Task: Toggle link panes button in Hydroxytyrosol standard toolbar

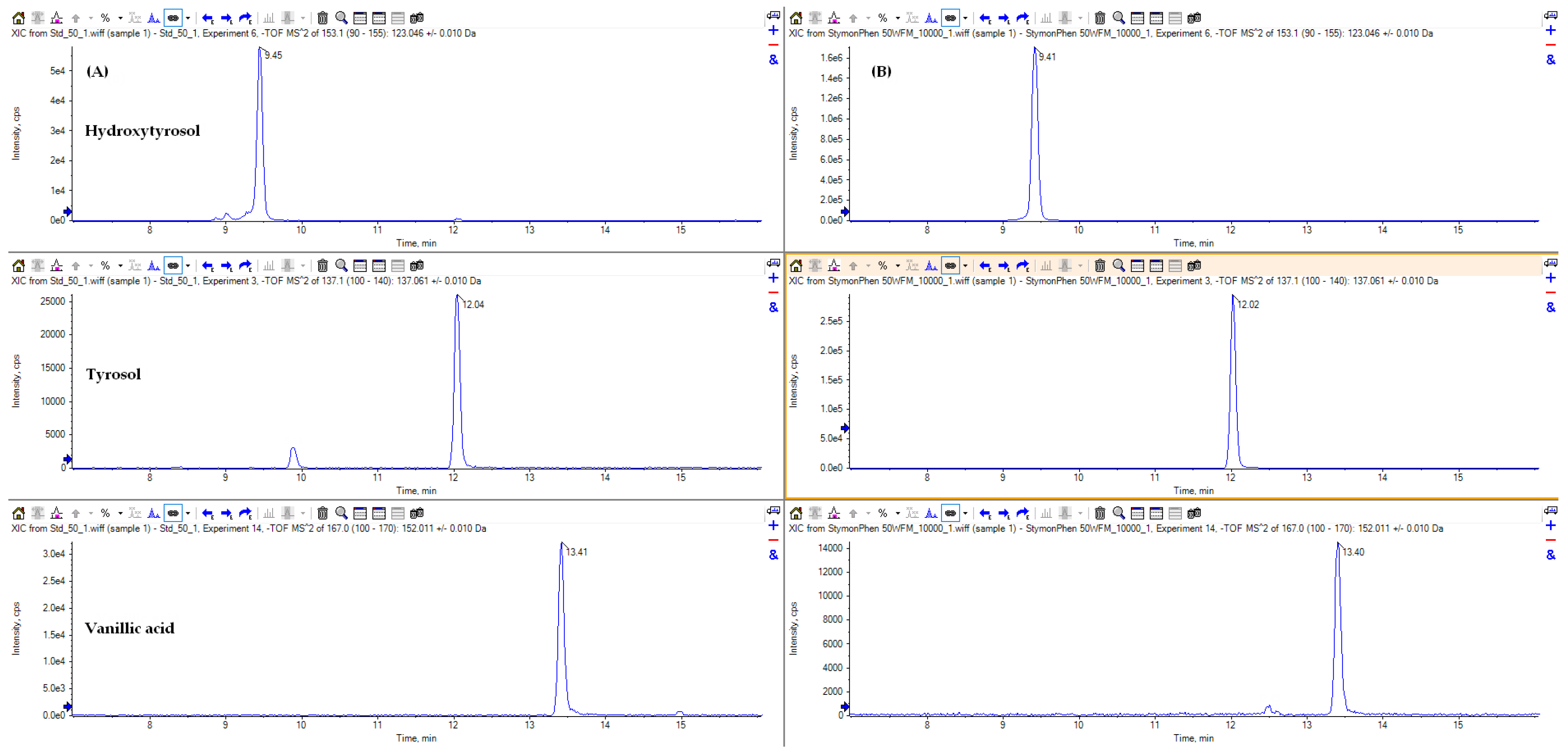Action: pyautogui.click(x=173, y=18)
